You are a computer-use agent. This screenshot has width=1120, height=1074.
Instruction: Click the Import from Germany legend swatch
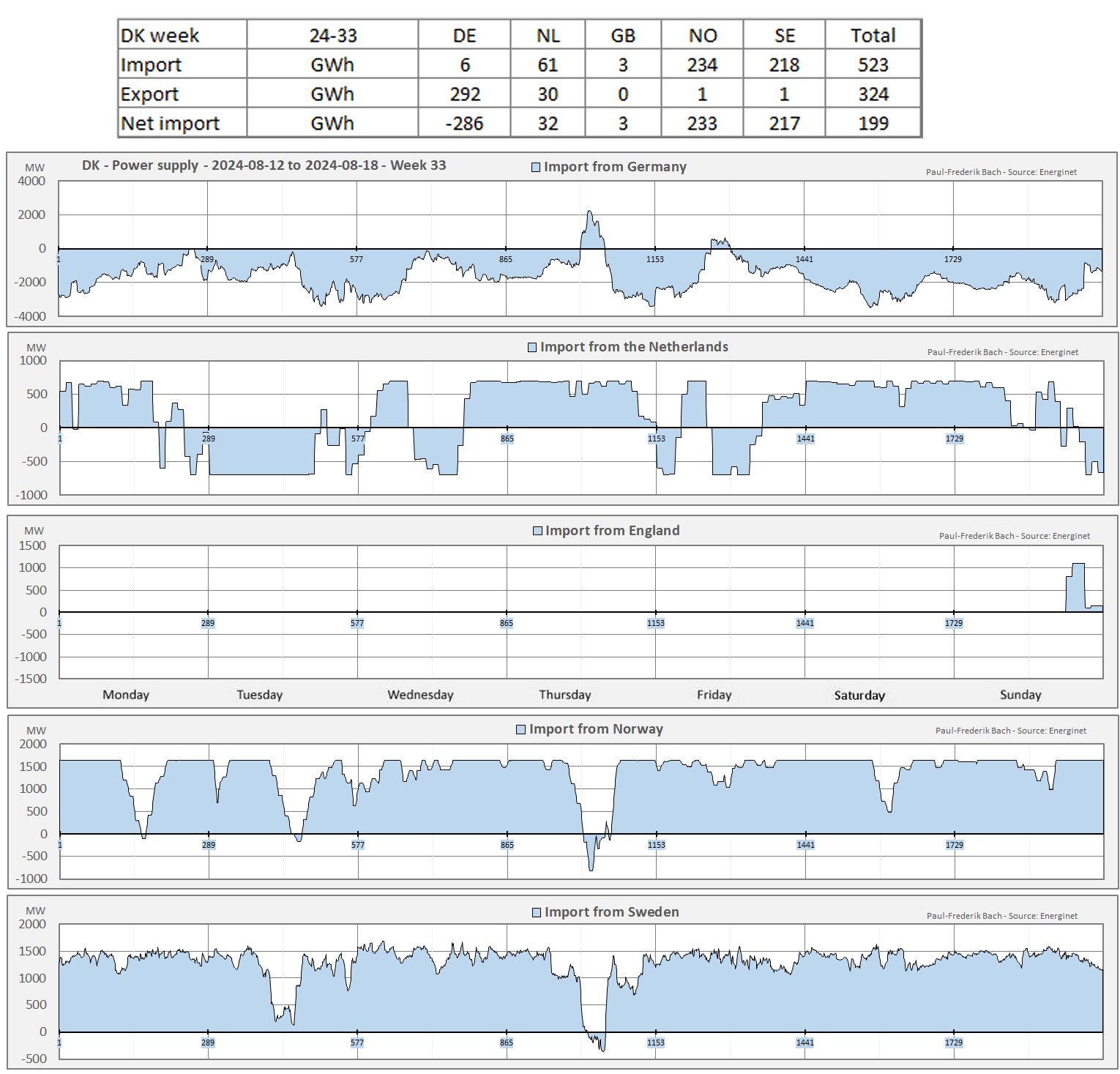[x=536, y=167]
